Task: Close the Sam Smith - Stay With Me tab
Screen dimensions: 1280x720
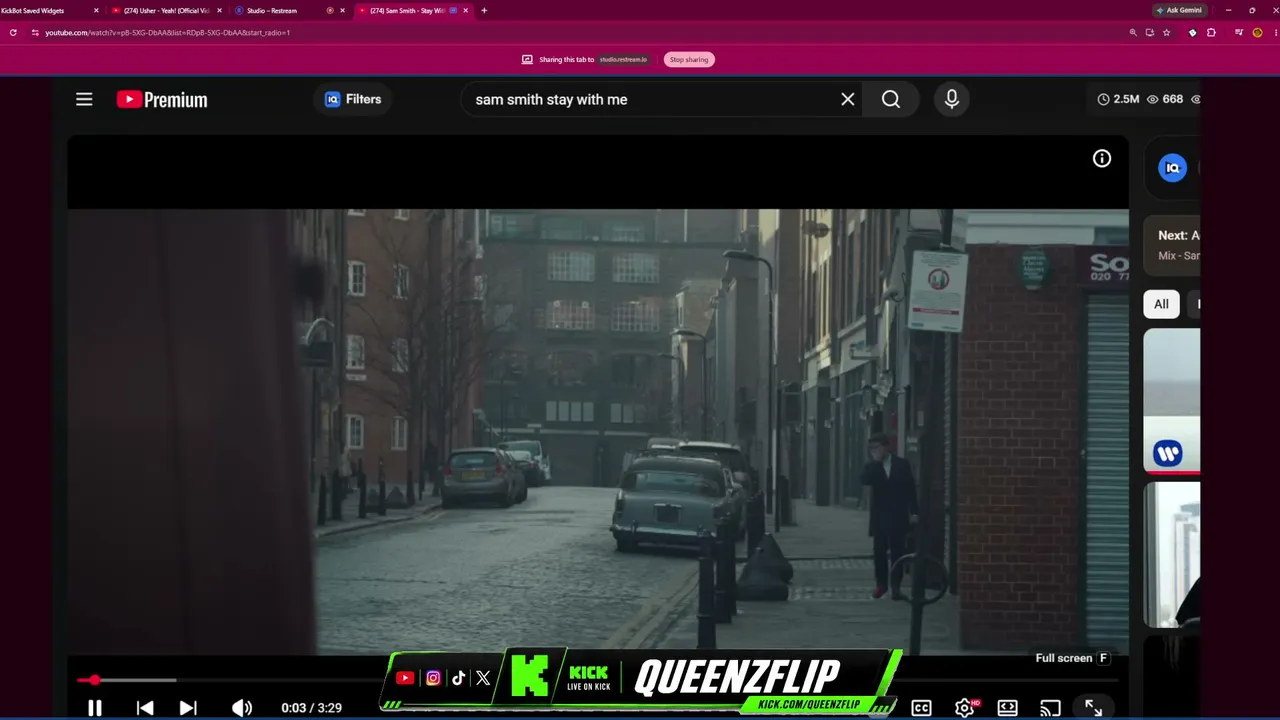Action: 466,10
